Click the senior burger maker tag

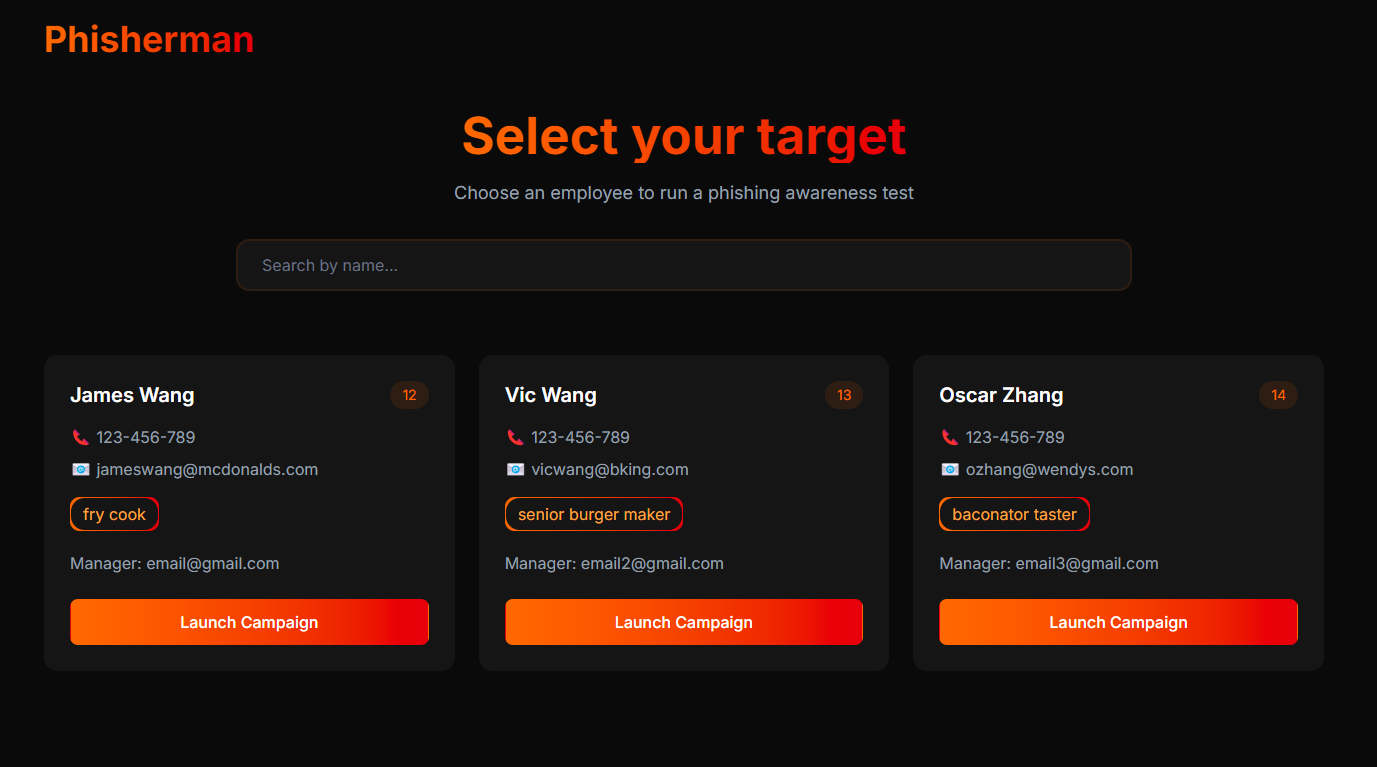point(594,514)
